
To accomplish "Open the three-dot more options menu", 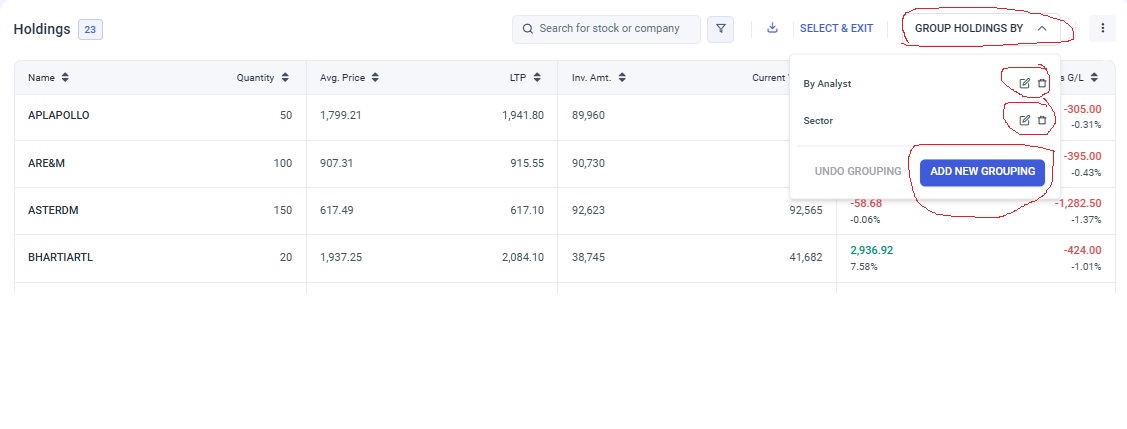I will click(1102, 28).
